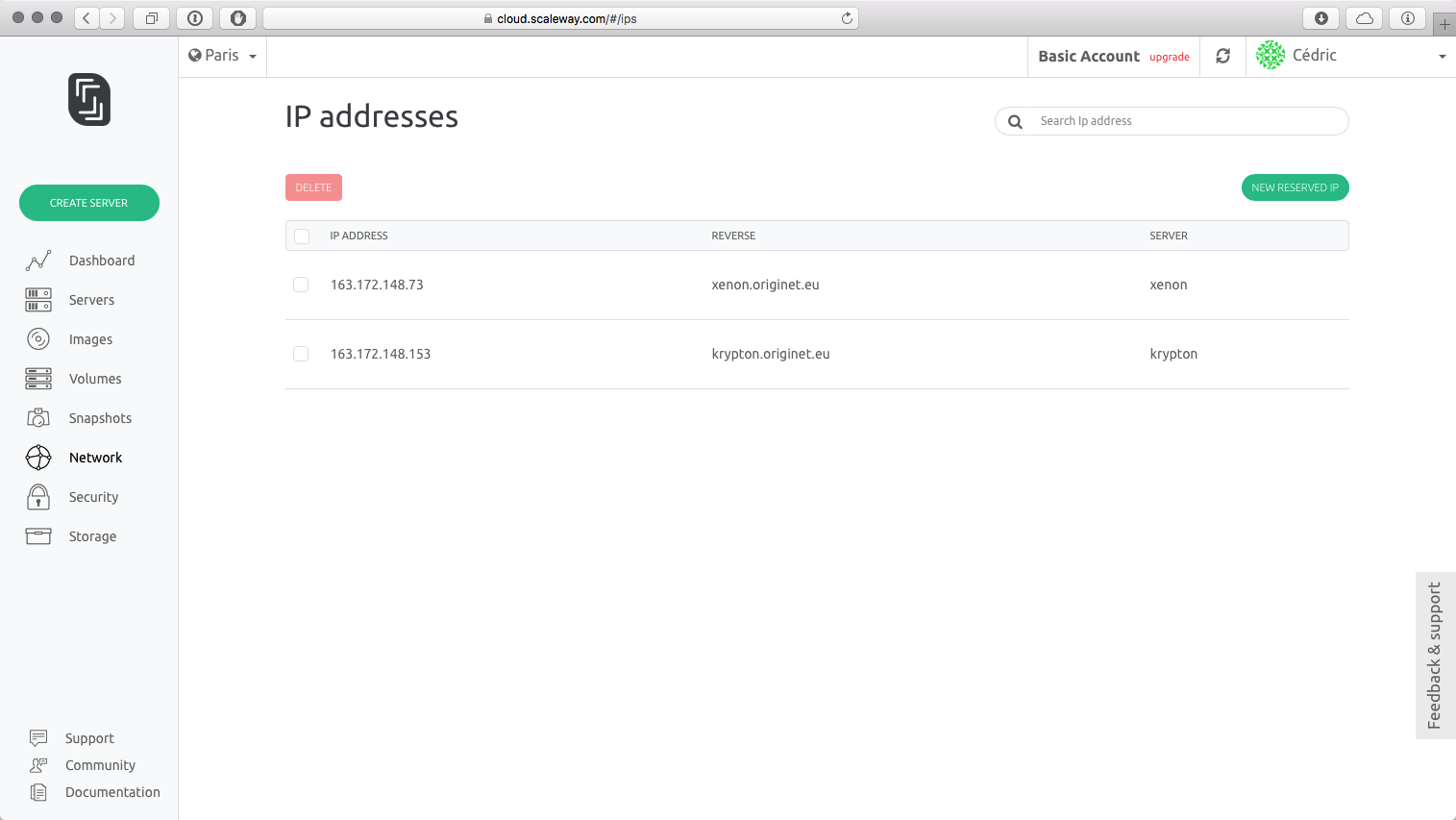Expand the Paris region dropdown
Screen dimensions: 1456x820
tap(223, 56)
